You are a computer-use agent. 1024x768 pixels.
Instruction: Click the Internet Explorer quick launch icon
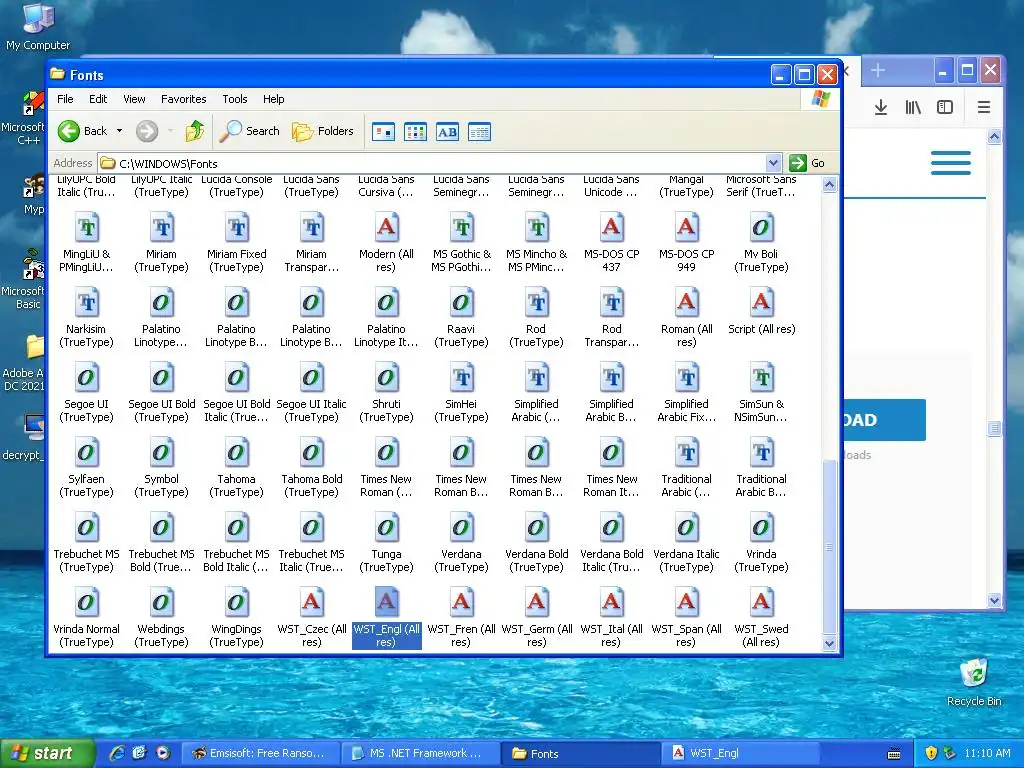point(116,753)
